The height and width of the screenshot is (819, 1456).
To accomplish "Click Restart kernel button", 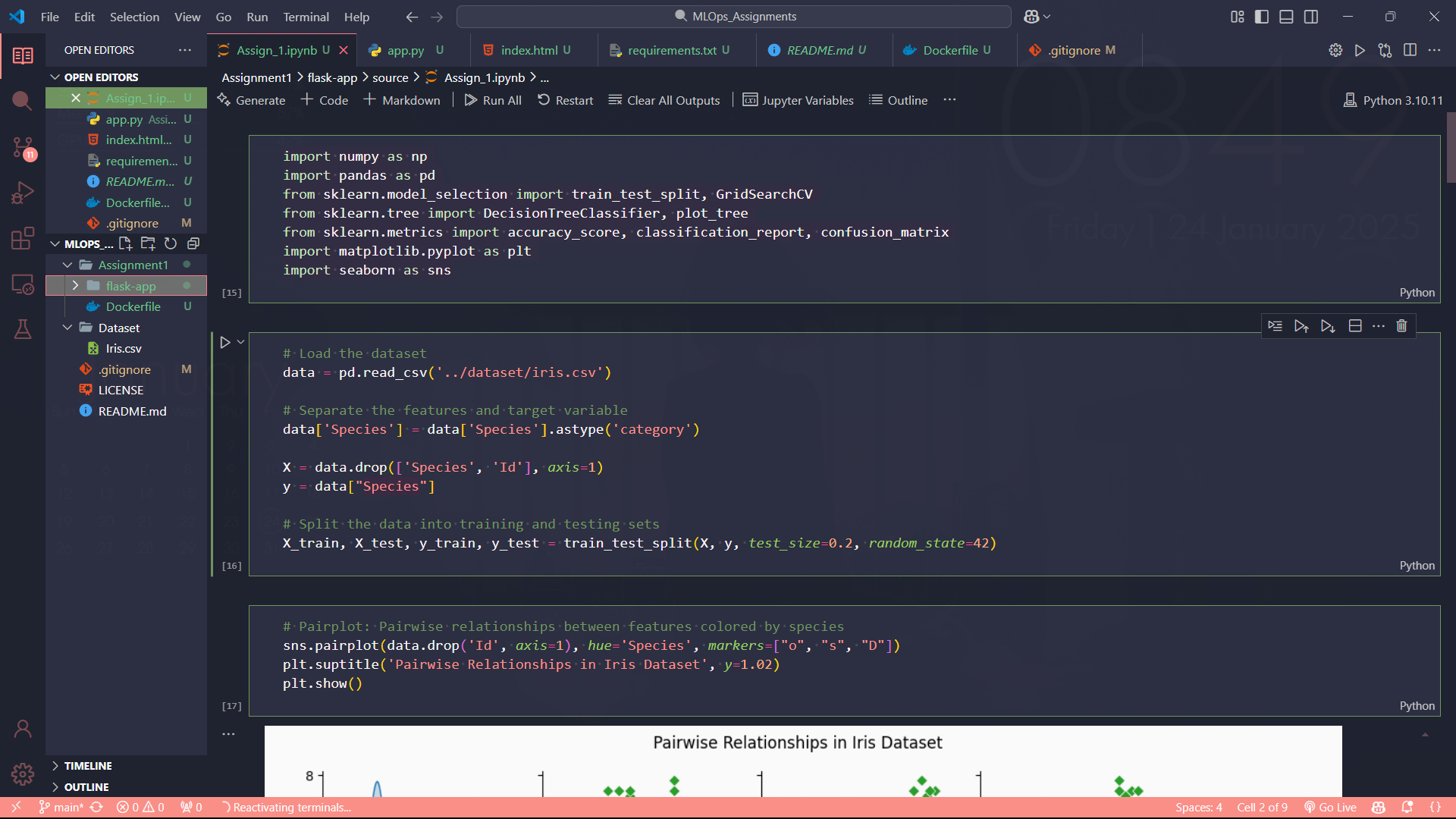I will tap(566, 100).
